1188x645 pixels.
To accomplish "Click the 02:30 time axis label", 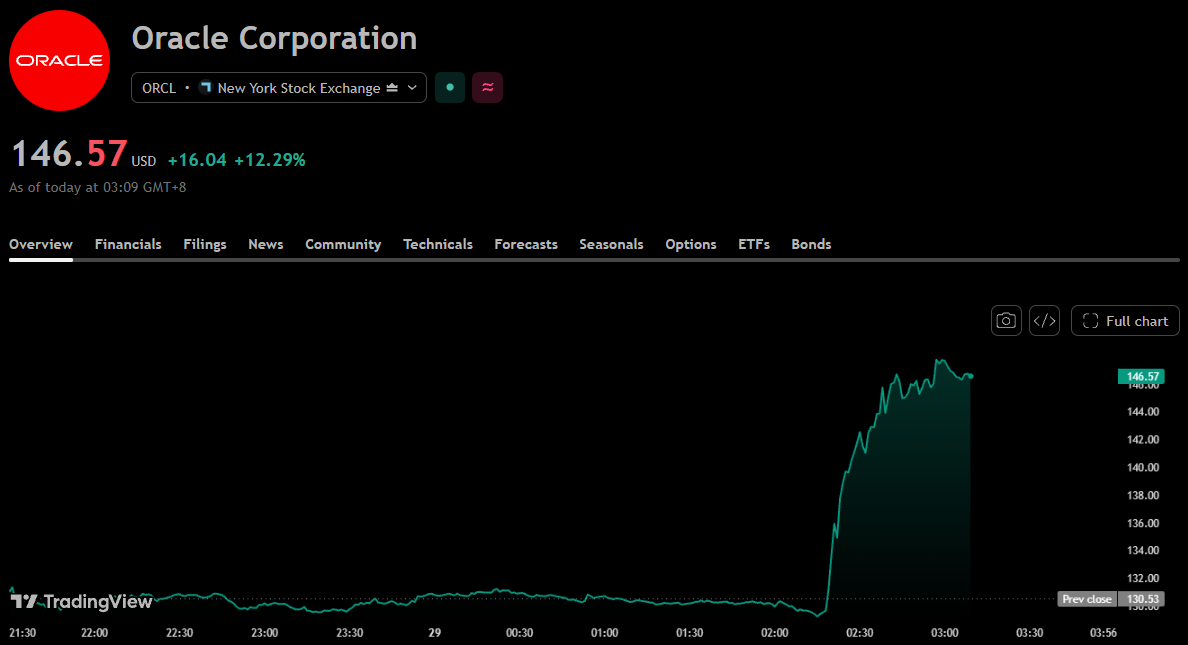I will coord(860,632).
